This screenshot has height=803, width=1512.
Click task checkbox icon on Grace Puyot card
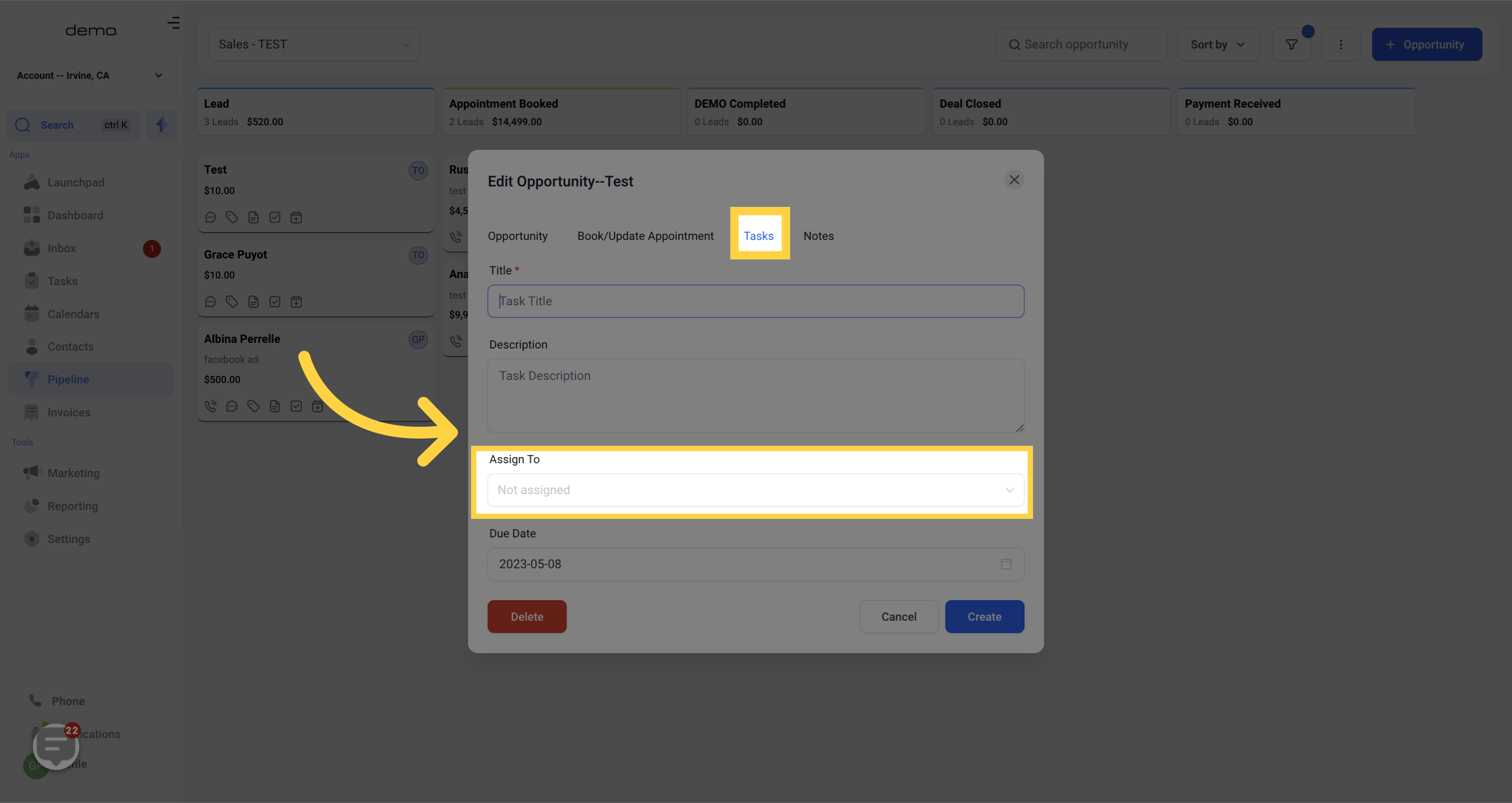[275, 302]
